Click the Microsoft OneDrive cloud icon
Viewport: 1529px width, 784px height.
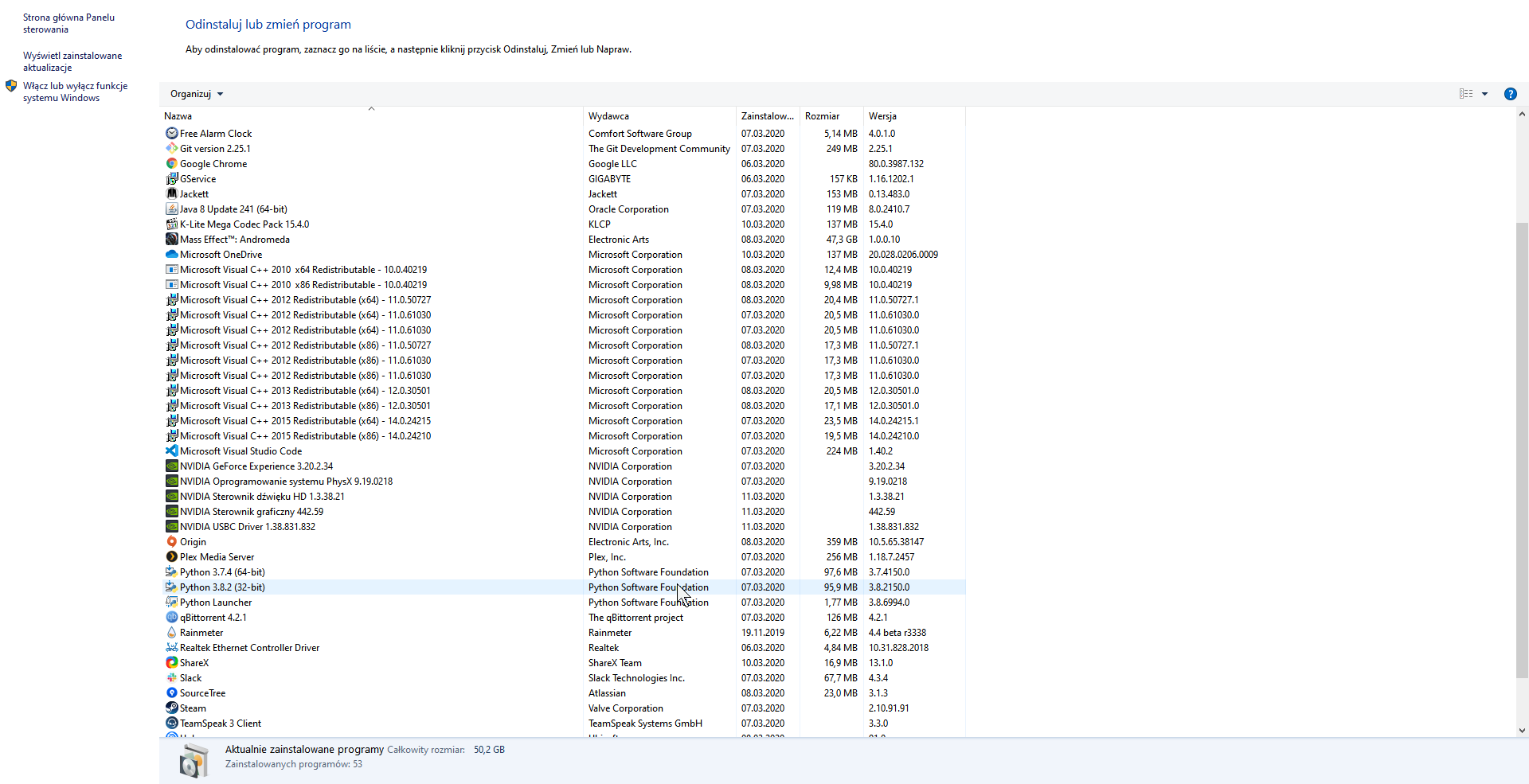(x=171, y=255)
